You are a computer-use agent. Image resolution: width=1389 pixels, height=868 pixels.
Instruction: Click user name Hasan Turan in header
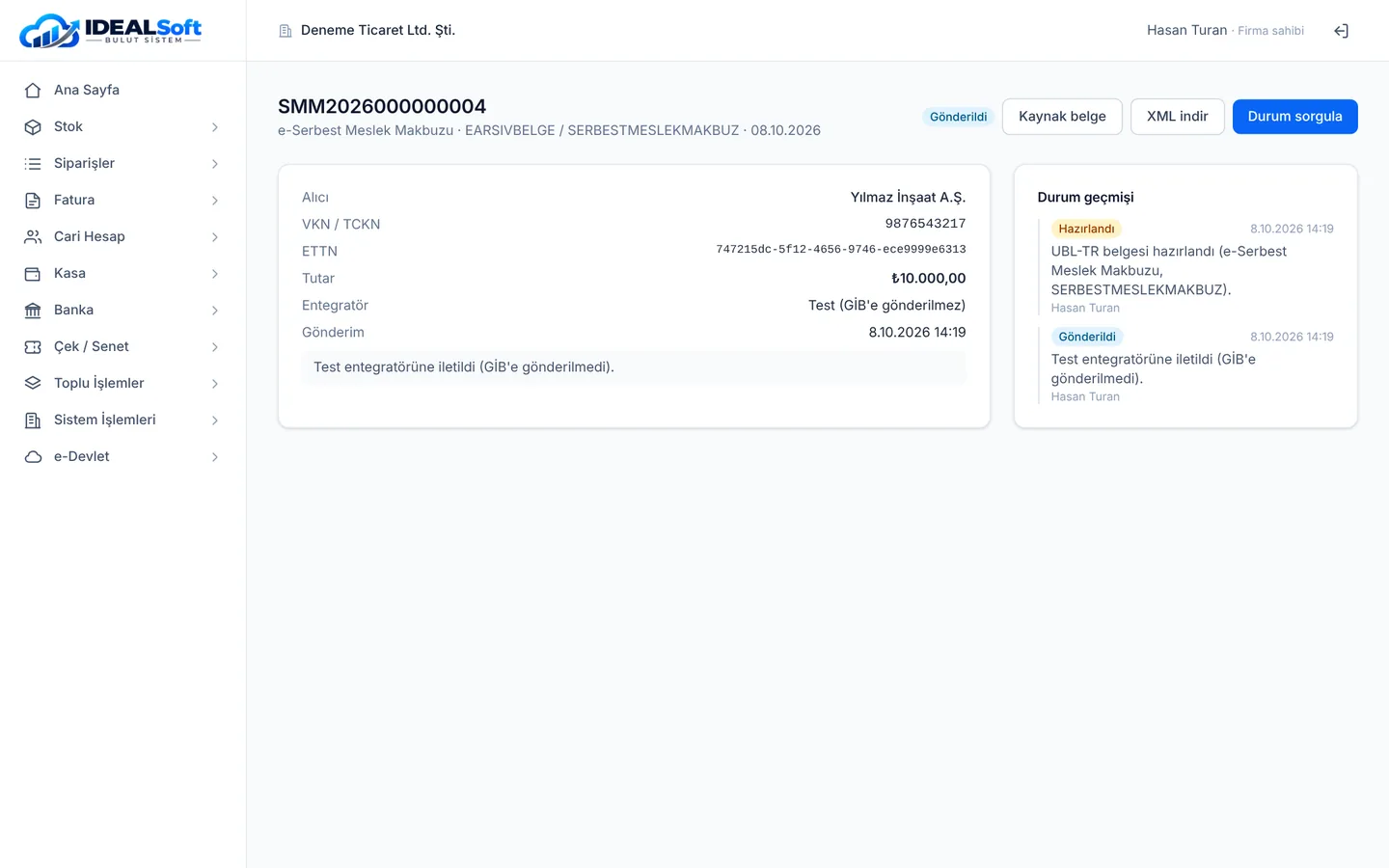coord(1186,31)
